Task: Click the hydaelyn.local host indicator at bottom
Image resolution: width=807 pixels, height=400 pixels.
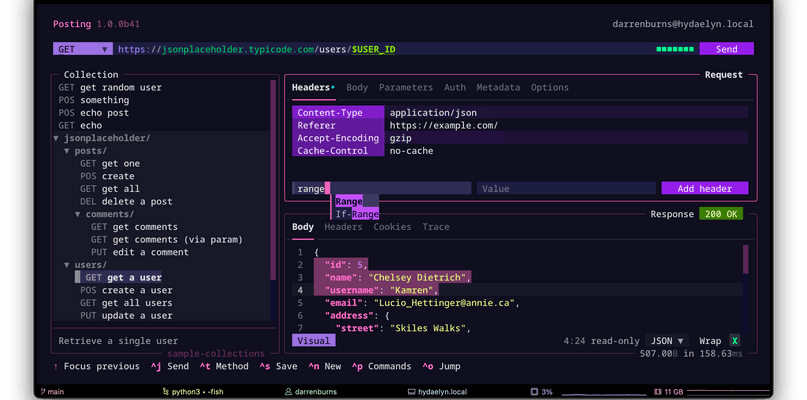Action: [442, 391]
